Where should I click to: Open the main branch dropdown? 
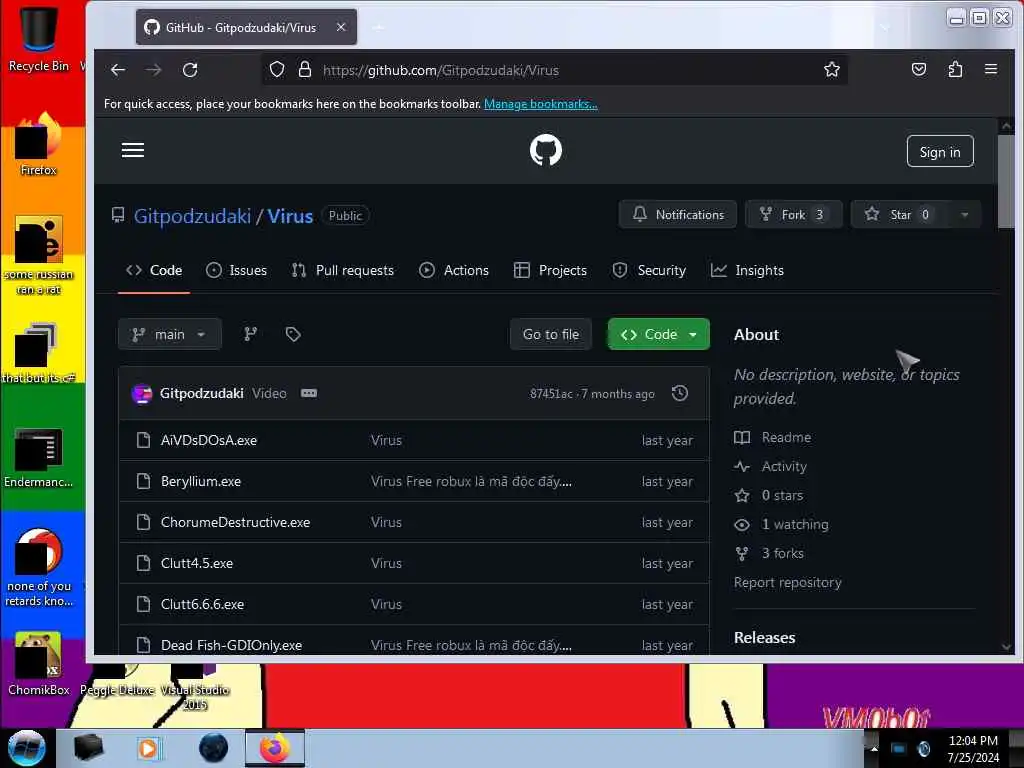[x=170, y=334]
